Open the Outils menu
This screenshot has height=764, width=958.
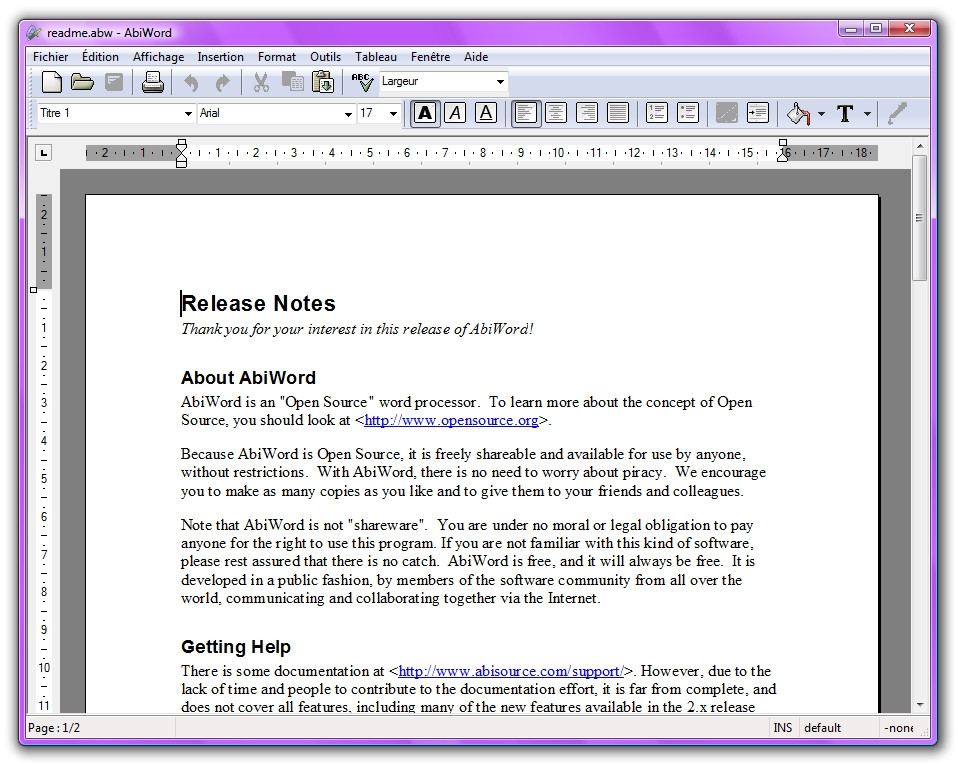[325, 57]
